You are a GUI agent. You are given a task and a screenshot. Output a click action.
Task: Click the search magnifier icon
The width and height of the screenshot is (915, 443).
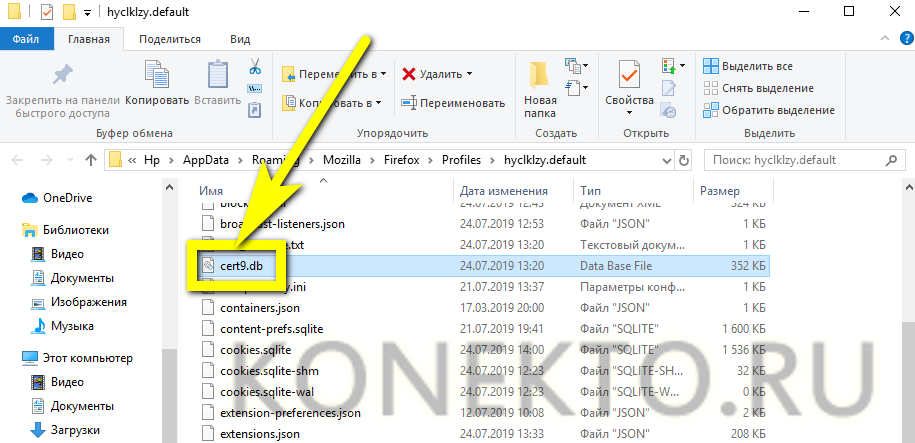pos(891,160)
